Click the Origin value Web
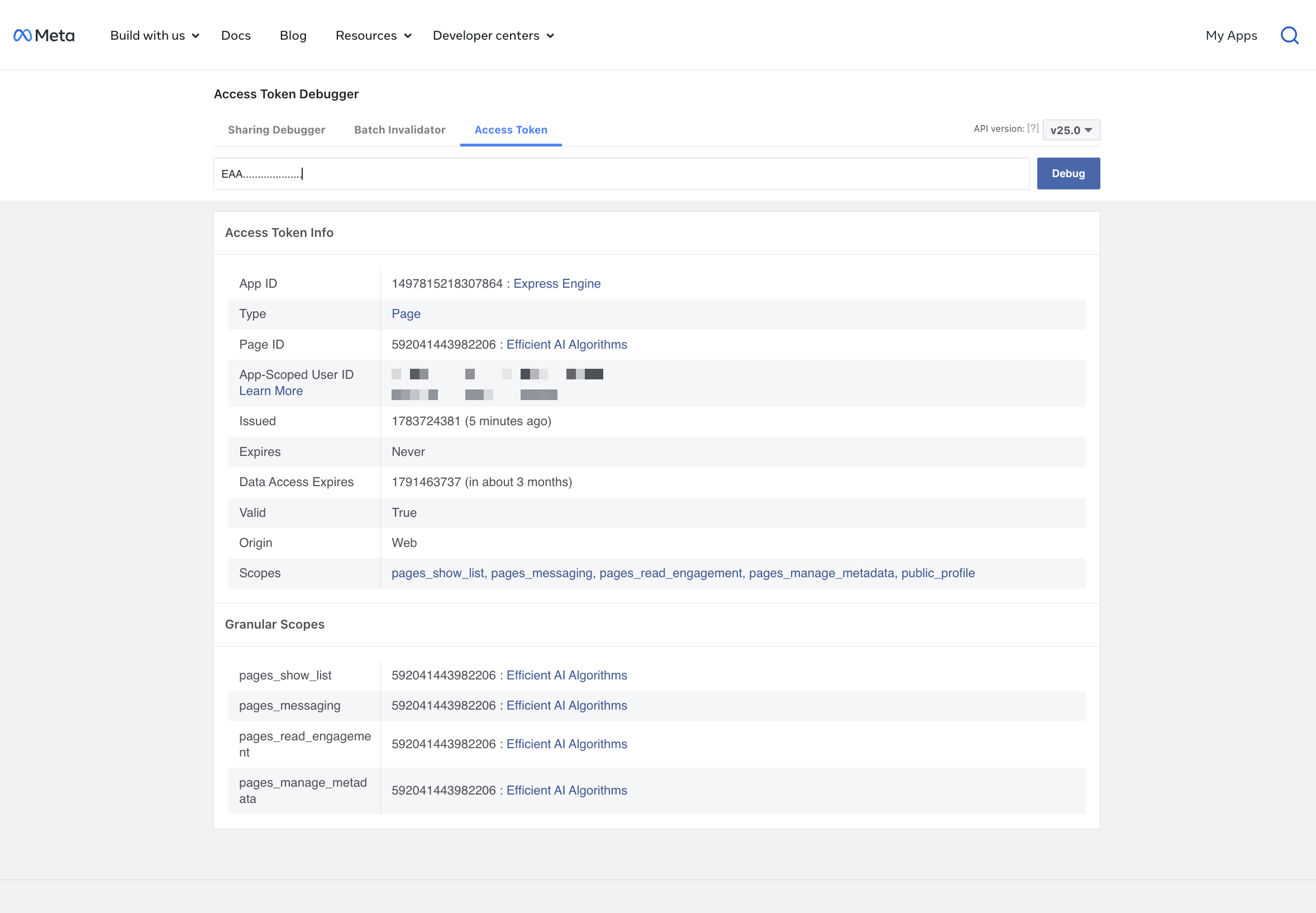This screenshot has height=913, width=1316. [404, 543]
